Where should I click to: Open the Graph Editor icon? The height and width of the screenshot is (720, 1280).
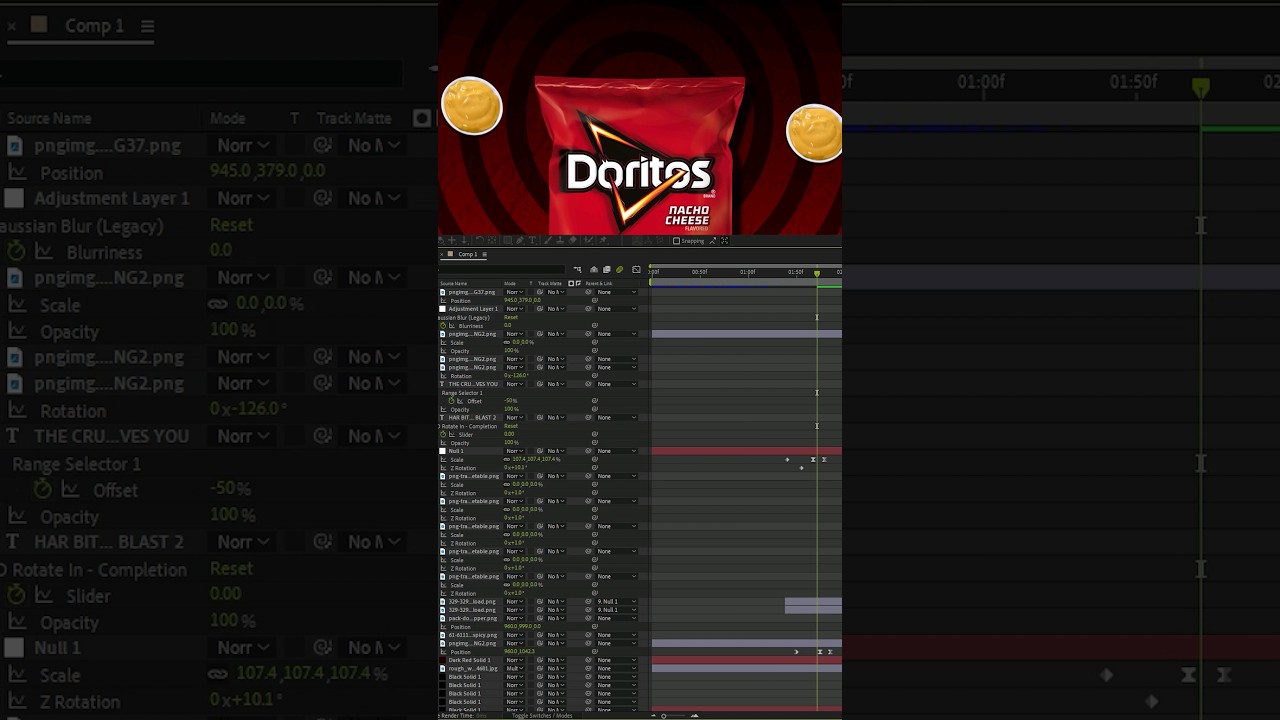(x=636, y=270)
